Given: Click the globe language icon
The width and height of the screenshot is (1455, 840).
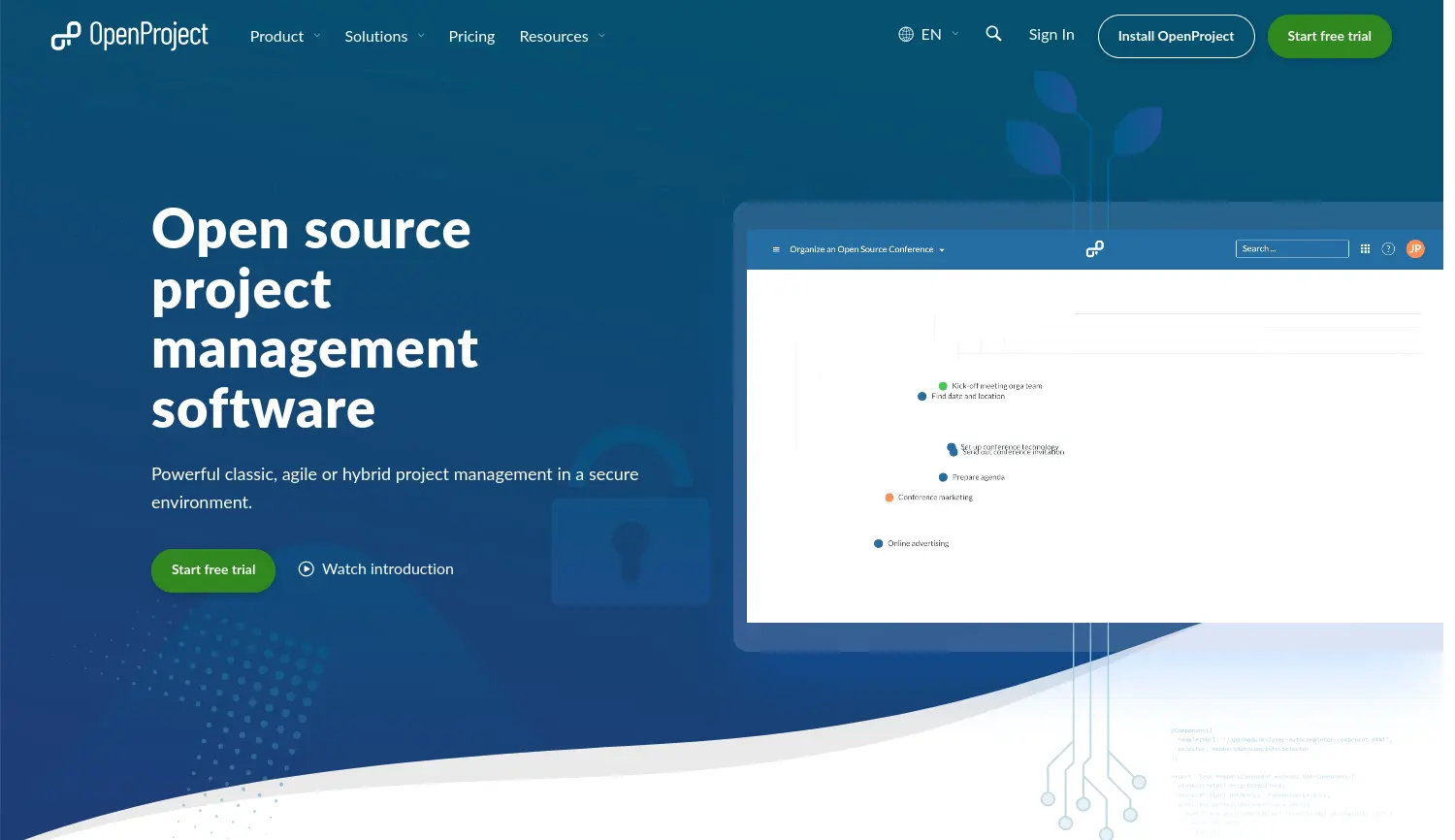Looking at the screenshot, I should pos(905,32).
